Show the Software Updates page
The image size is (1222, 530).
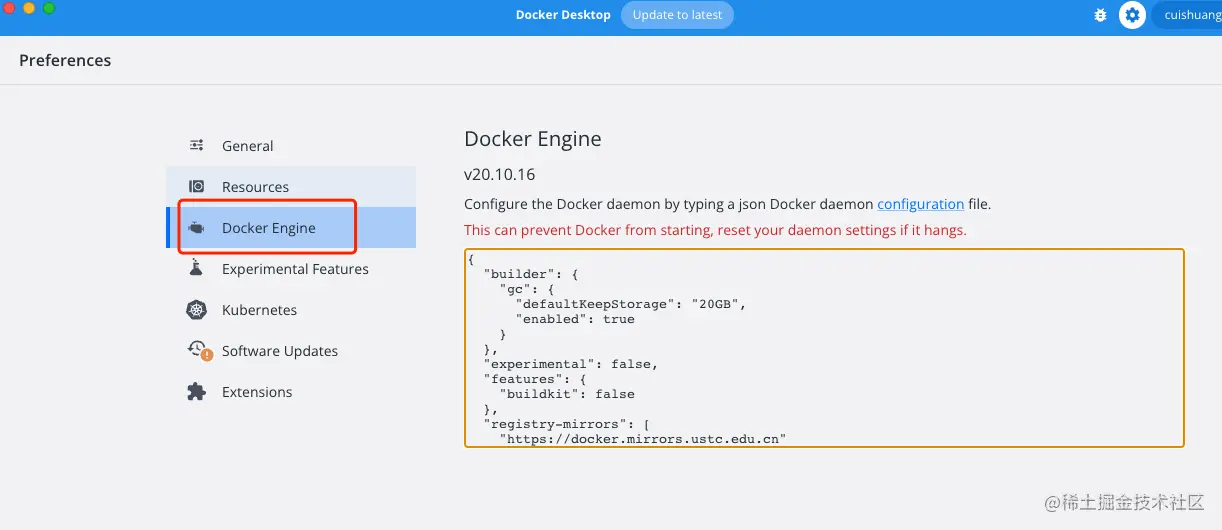click(x=291, y=351)
